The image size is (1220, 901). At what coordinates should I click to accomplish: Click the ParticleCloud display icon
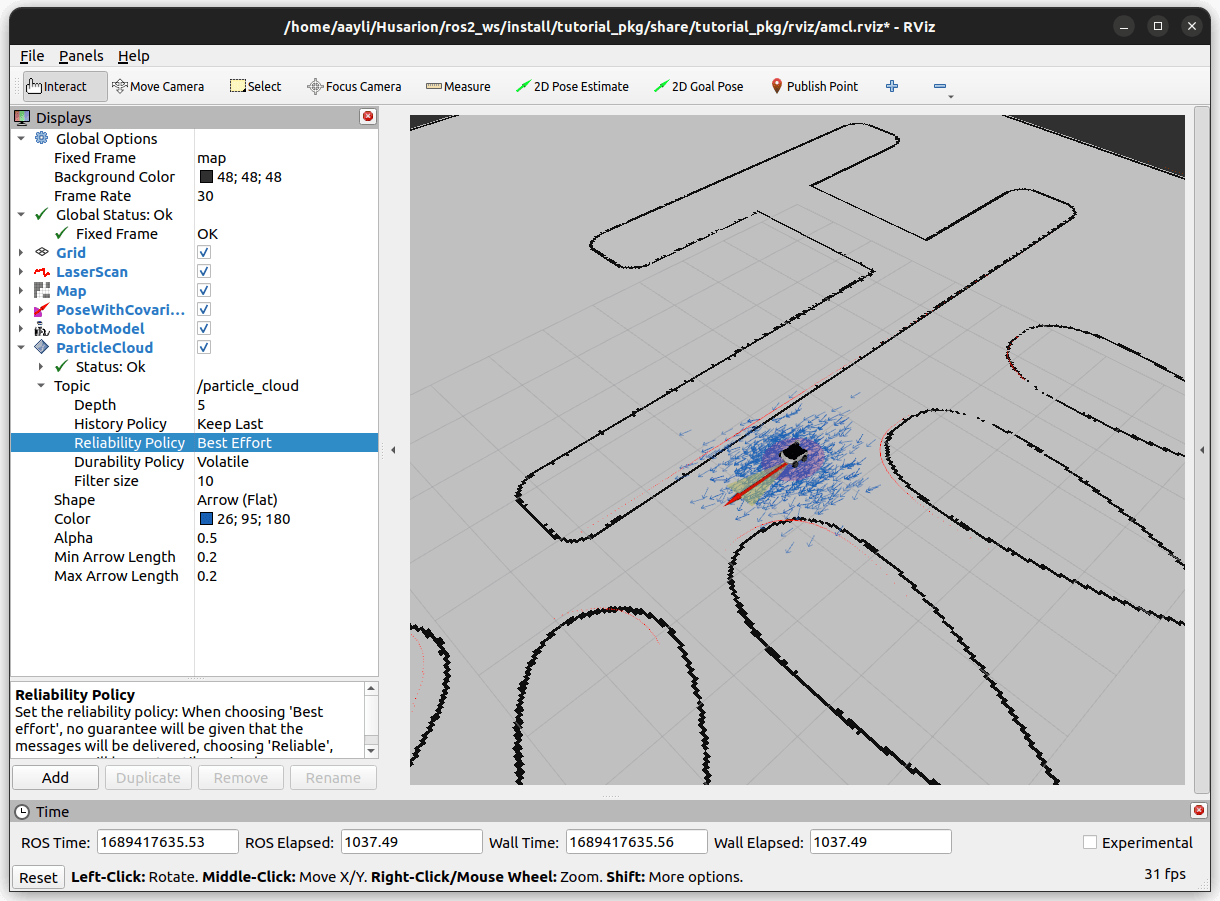tap(42, 348)
